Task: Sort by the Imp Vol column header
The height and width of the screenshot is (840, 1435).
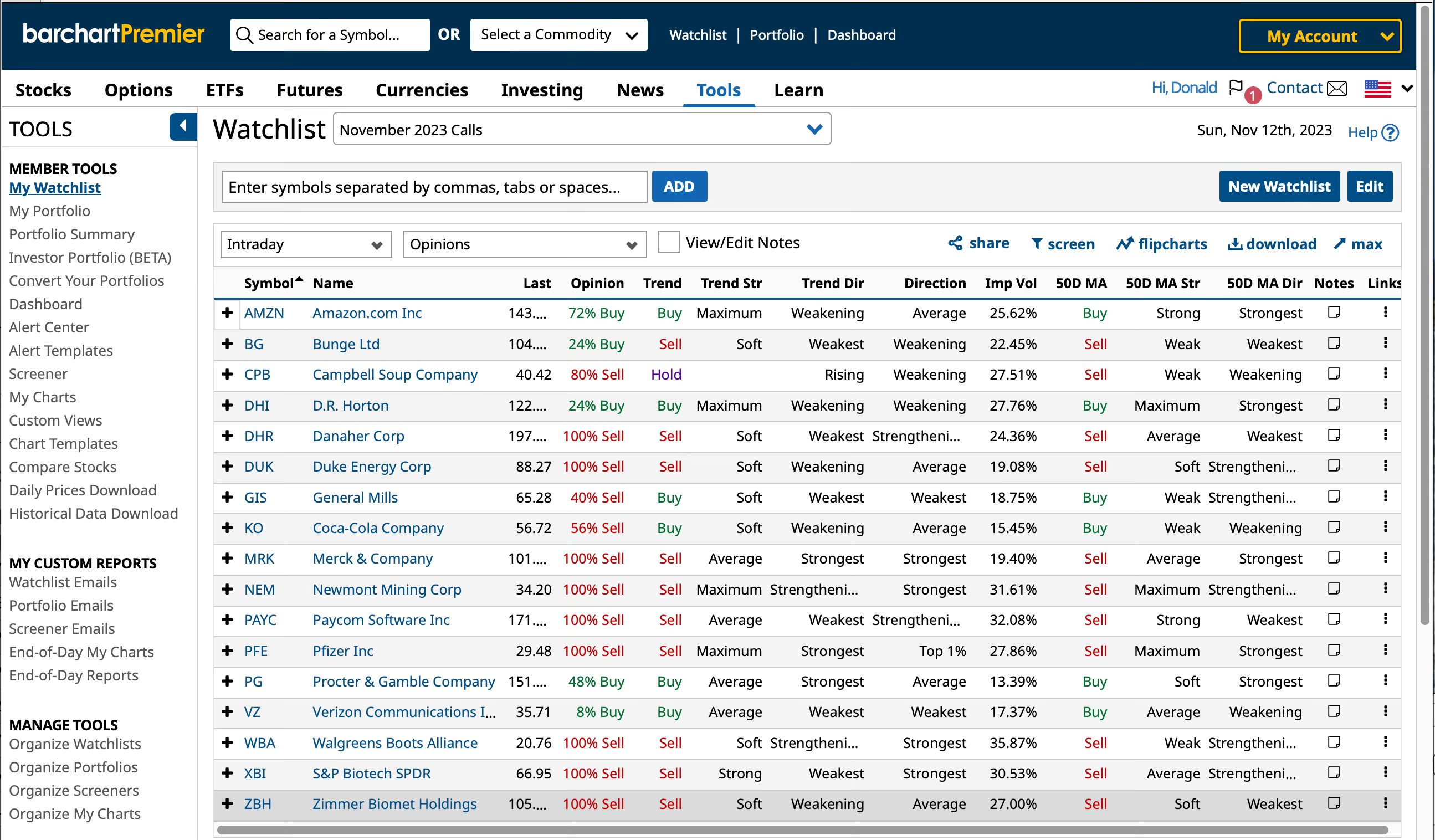Action: [1011, 283]
